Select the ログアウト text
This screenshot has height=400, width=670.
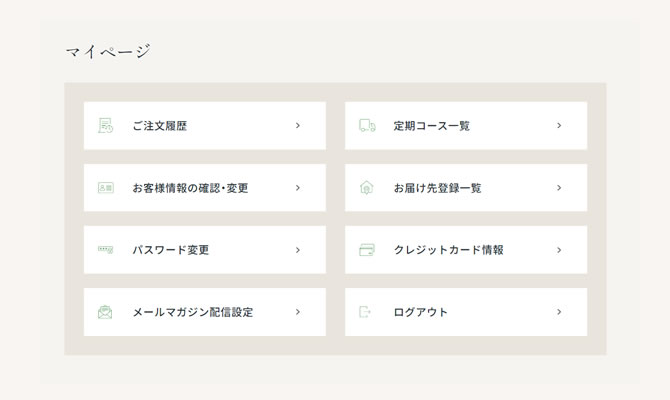coord(420,312)
